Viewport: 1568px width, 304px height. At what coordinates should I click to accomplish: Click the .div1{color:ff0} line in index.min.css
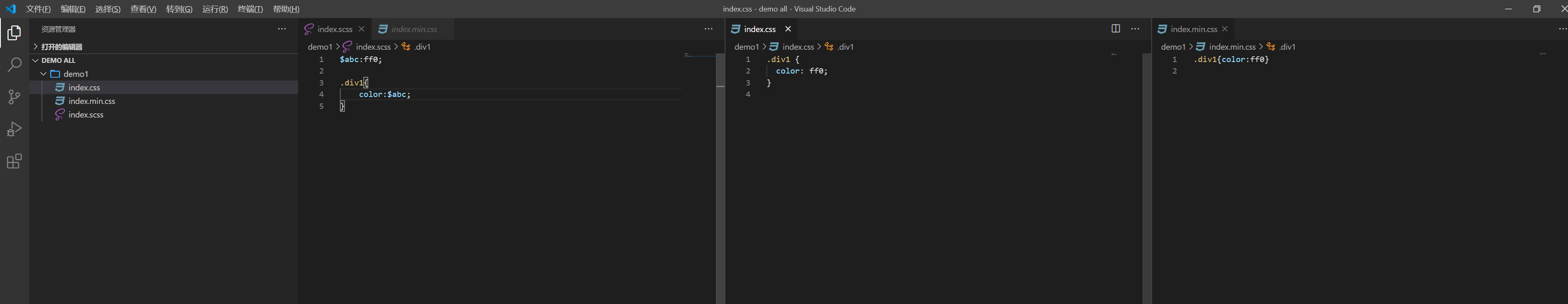pyautogui.click(x=1231, y=60)
